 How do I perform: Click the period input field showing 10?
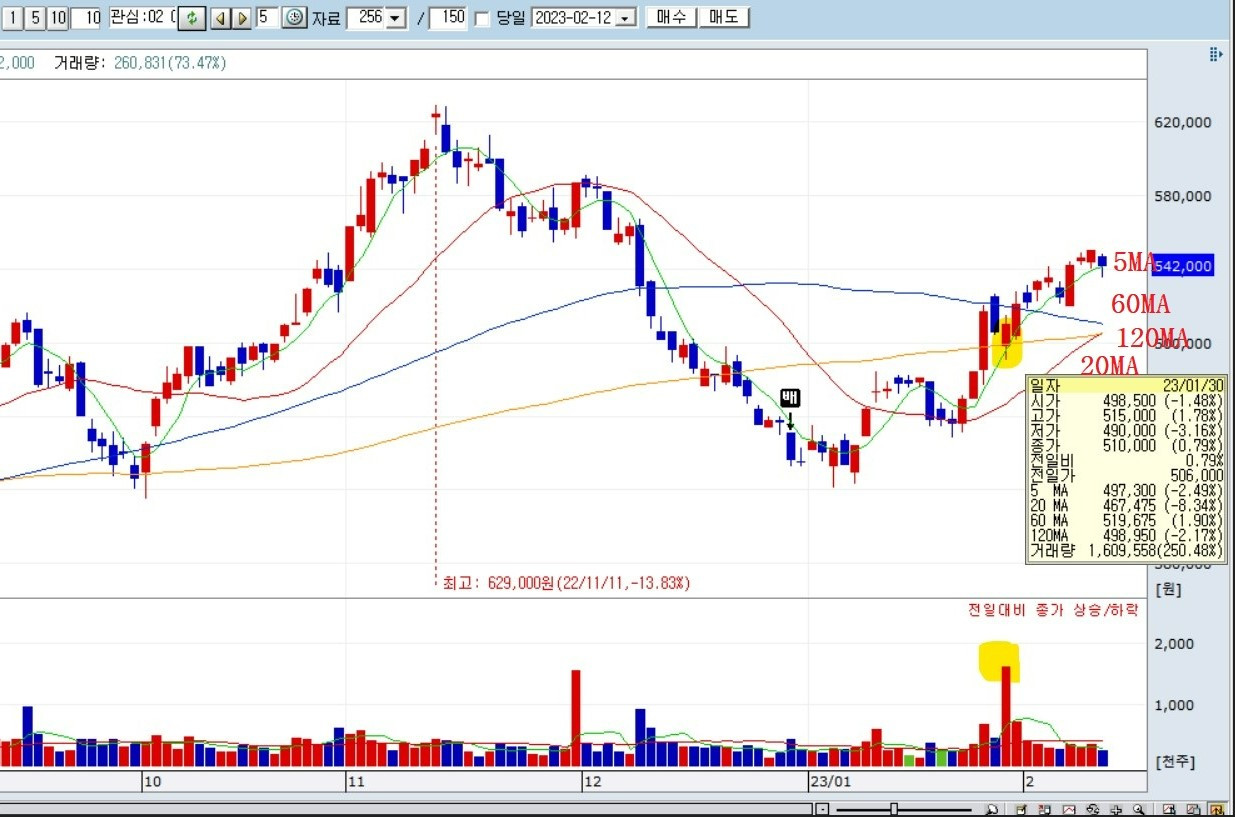point(87,17)
